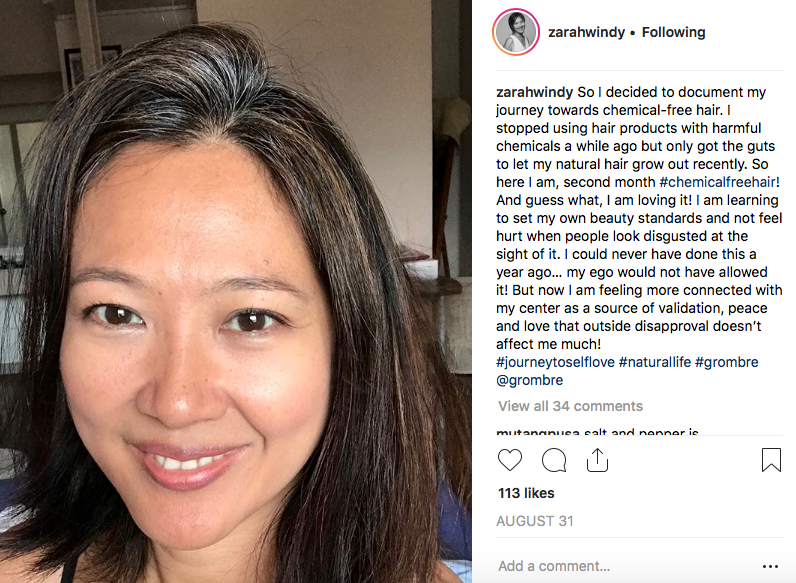
Task: Open comments via the speech bubble icon
Action: click(x=554, y=460)
